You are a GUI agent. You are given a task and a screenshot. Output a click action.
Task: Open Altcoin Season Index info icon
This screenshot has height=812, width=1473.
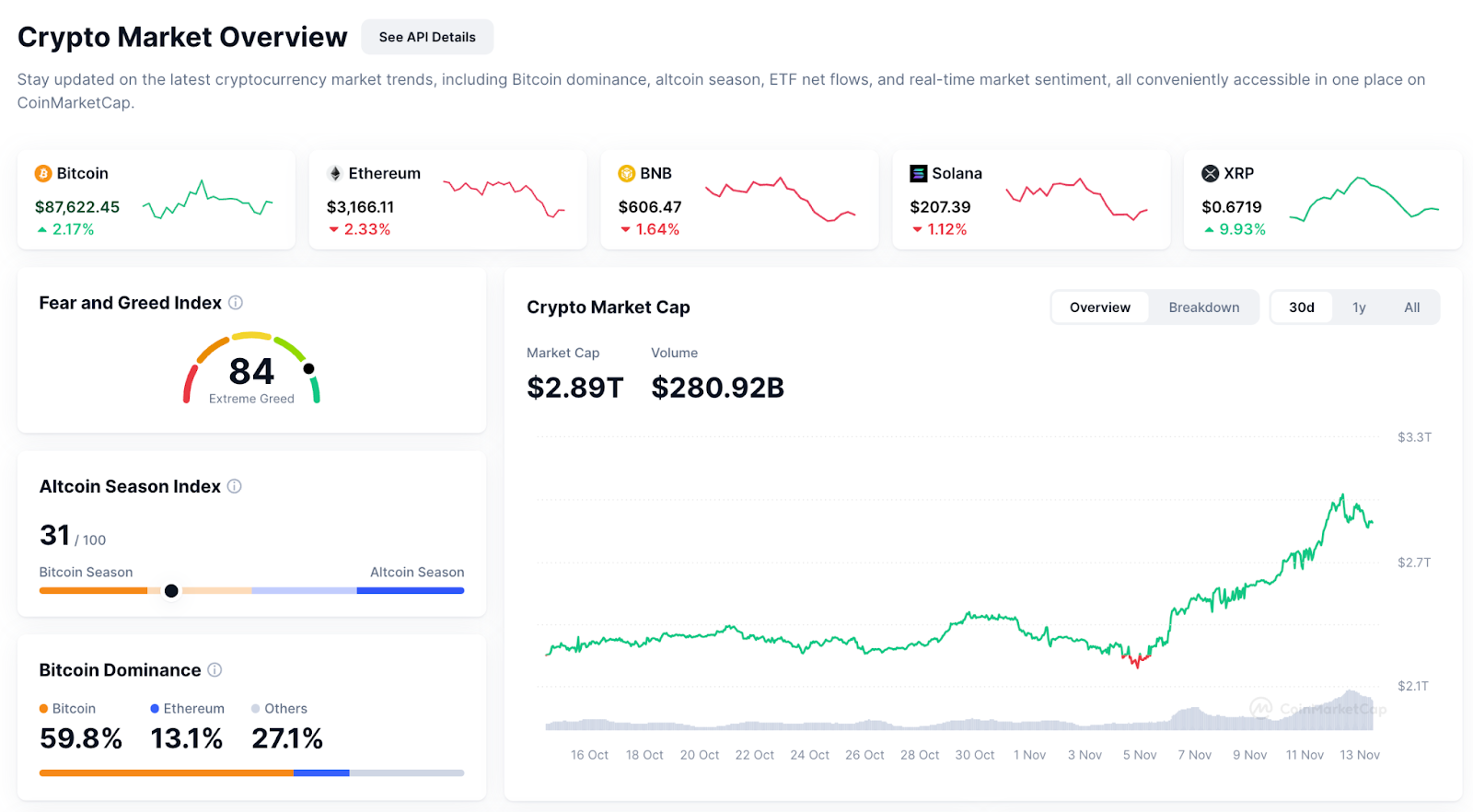coord(235,486)
